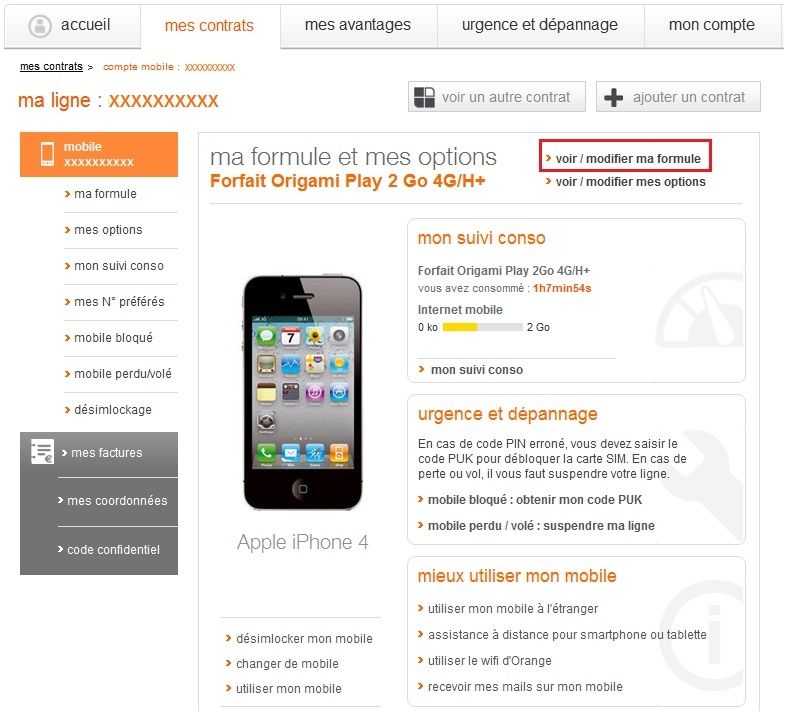Follow the mes contrats breadcrumb link

pos(51,67)
